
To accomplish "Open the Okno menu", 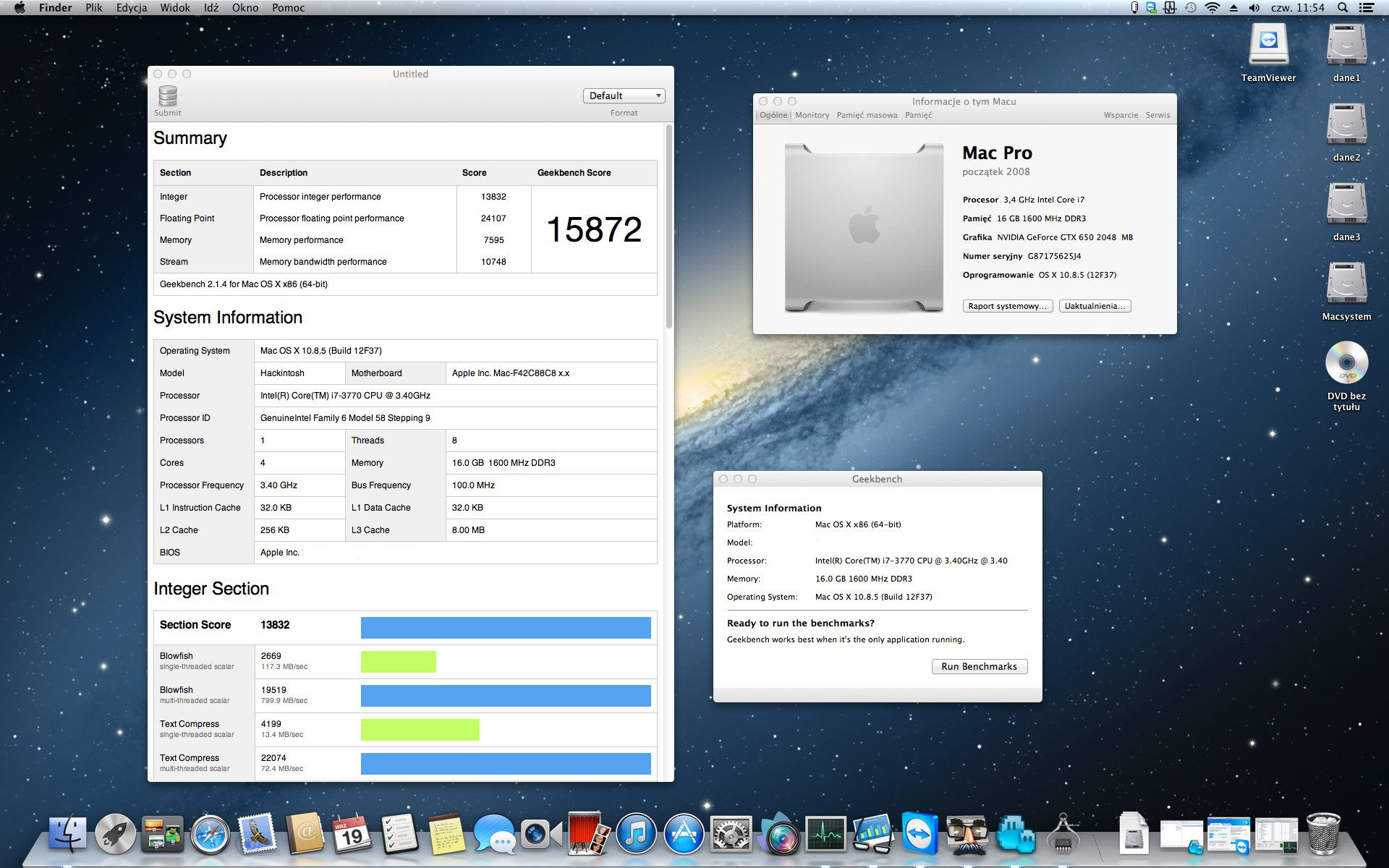I will tap(245, 8).
